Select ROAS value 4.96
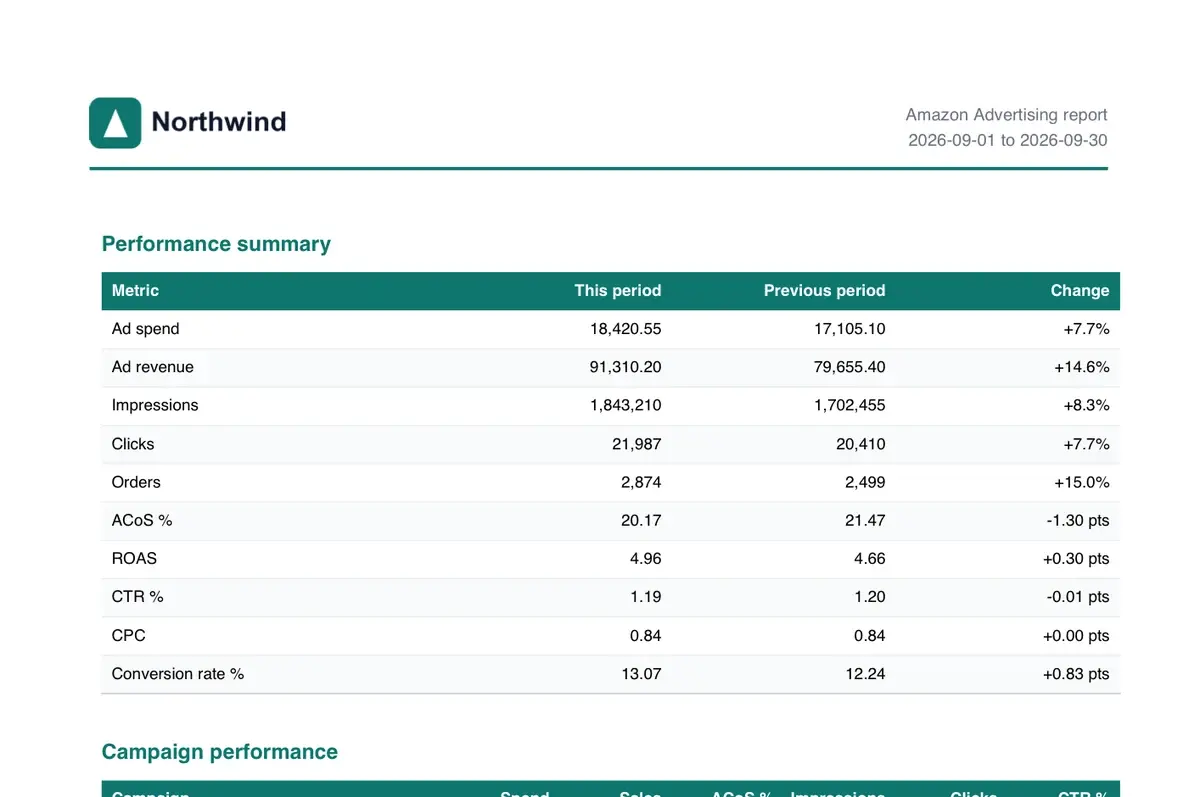The image size is (1200, 797). coord(646,558)
